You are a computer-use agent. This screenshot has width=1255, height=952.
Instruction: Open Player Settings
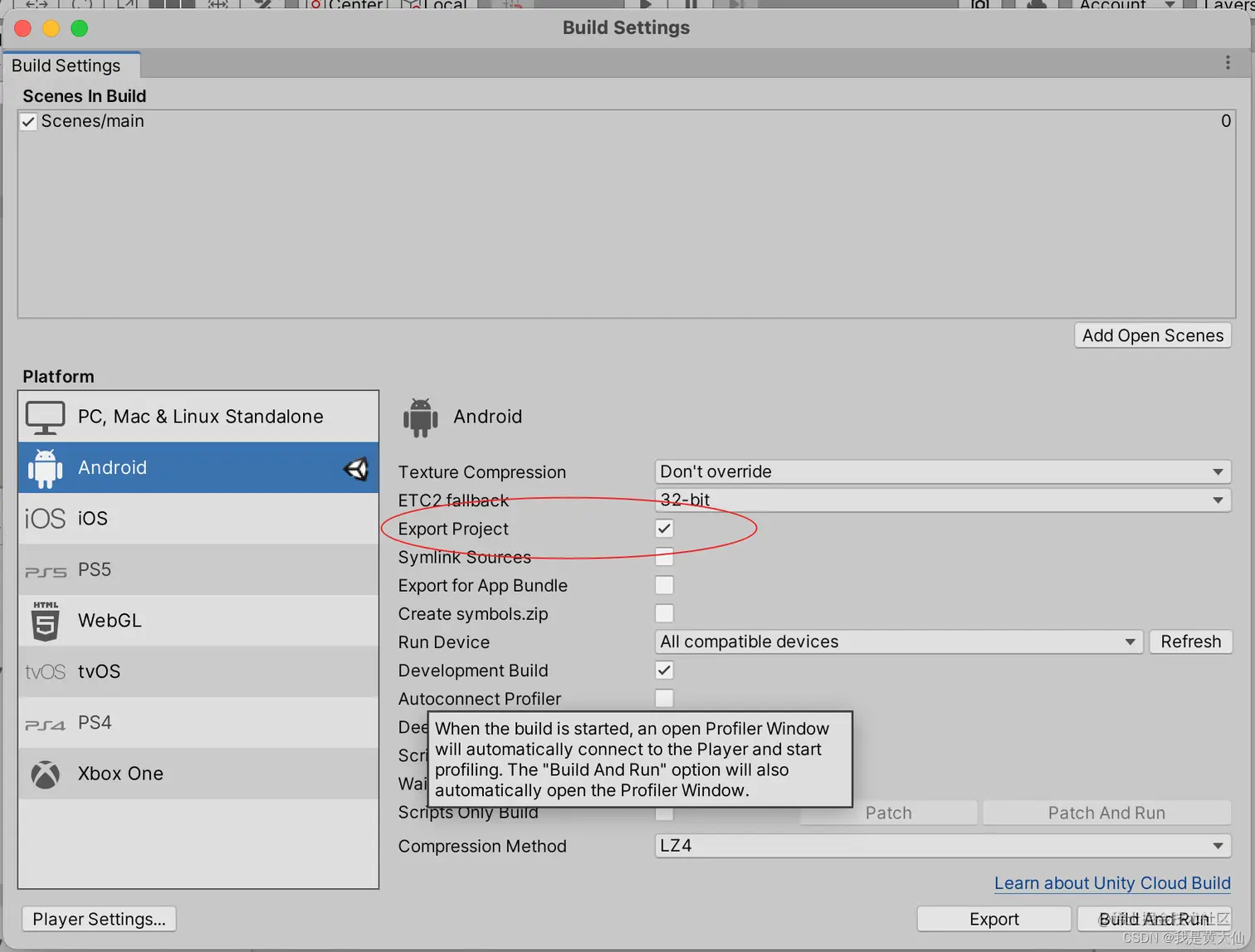99,919
